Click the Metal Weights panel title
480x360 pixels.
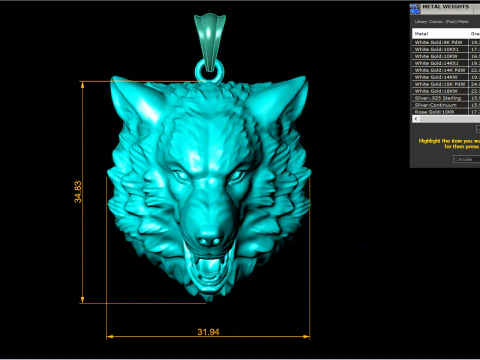445,7
